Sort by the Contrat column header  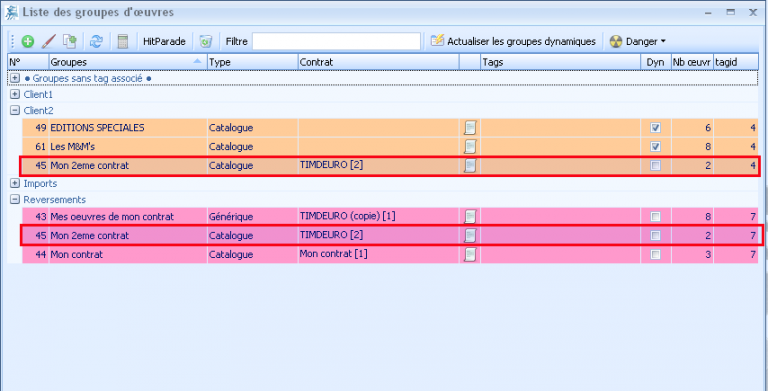click(378, 62)
